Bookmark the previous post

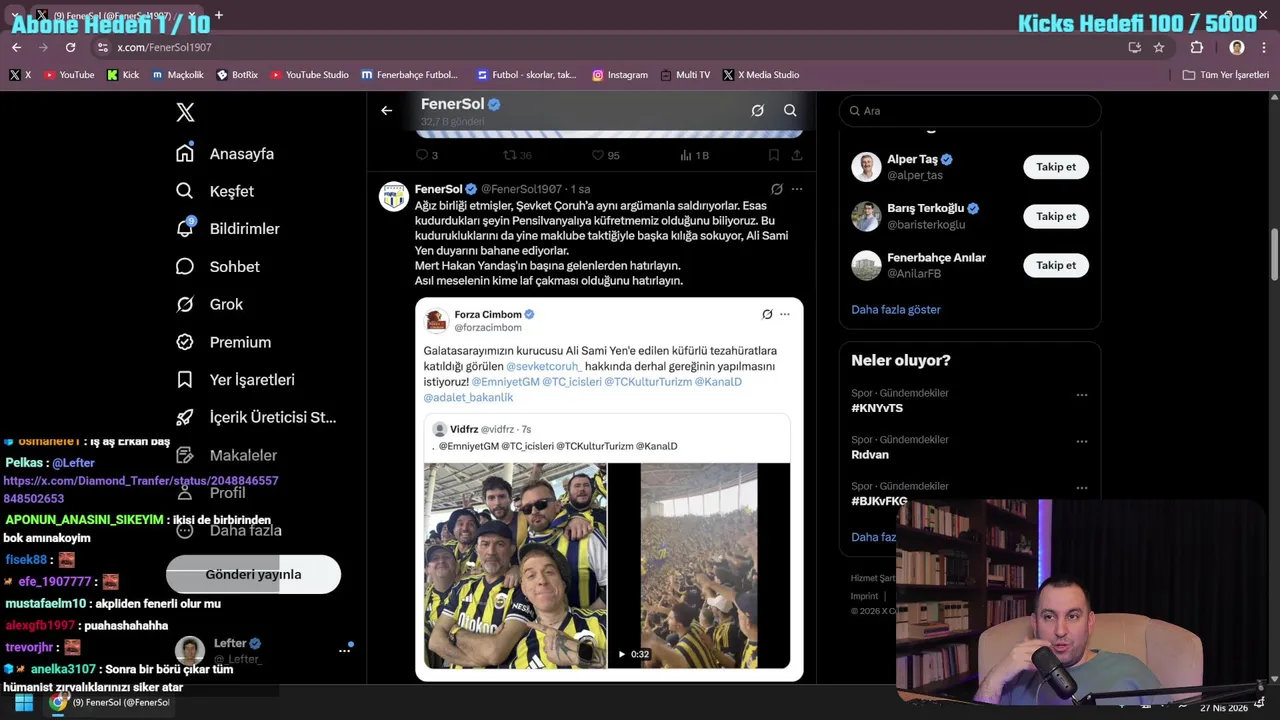pos(774,155)
